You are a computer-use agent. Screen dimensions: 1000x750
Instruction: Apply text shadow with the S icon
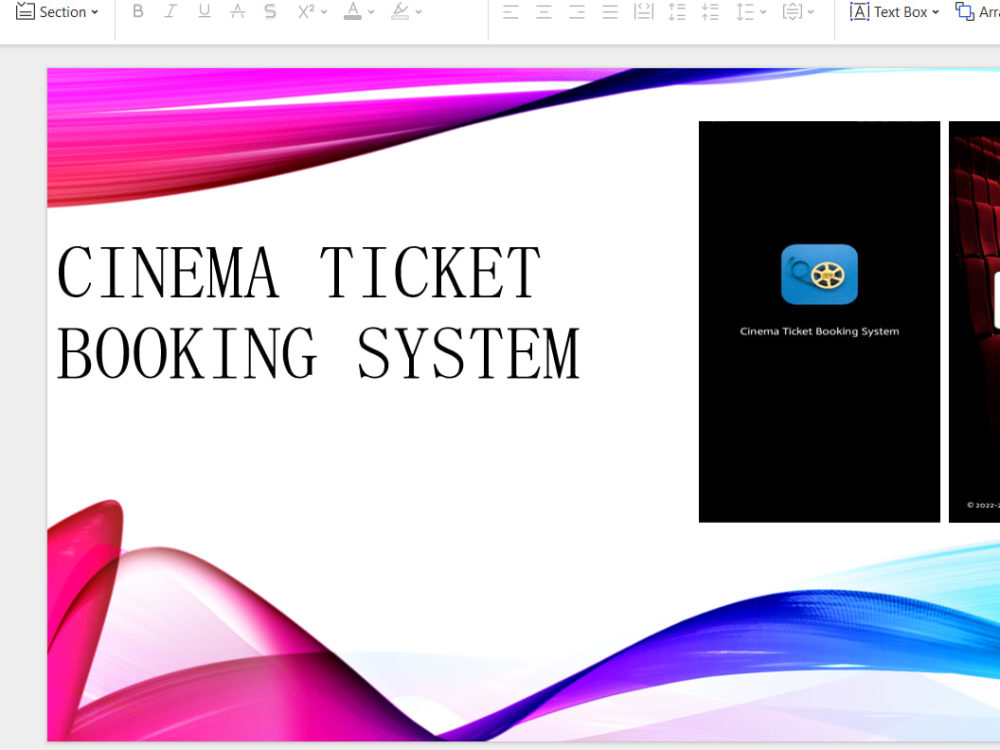pyautogui.click(x=270, y=11)
